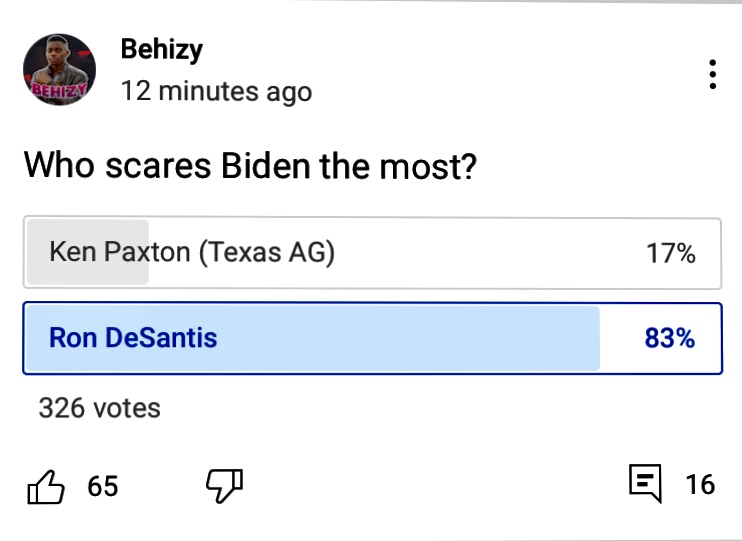Click the poll question 'Who scares Biden the most?'
The width and height of the screenshot is (742, 541).
point(249,165)
